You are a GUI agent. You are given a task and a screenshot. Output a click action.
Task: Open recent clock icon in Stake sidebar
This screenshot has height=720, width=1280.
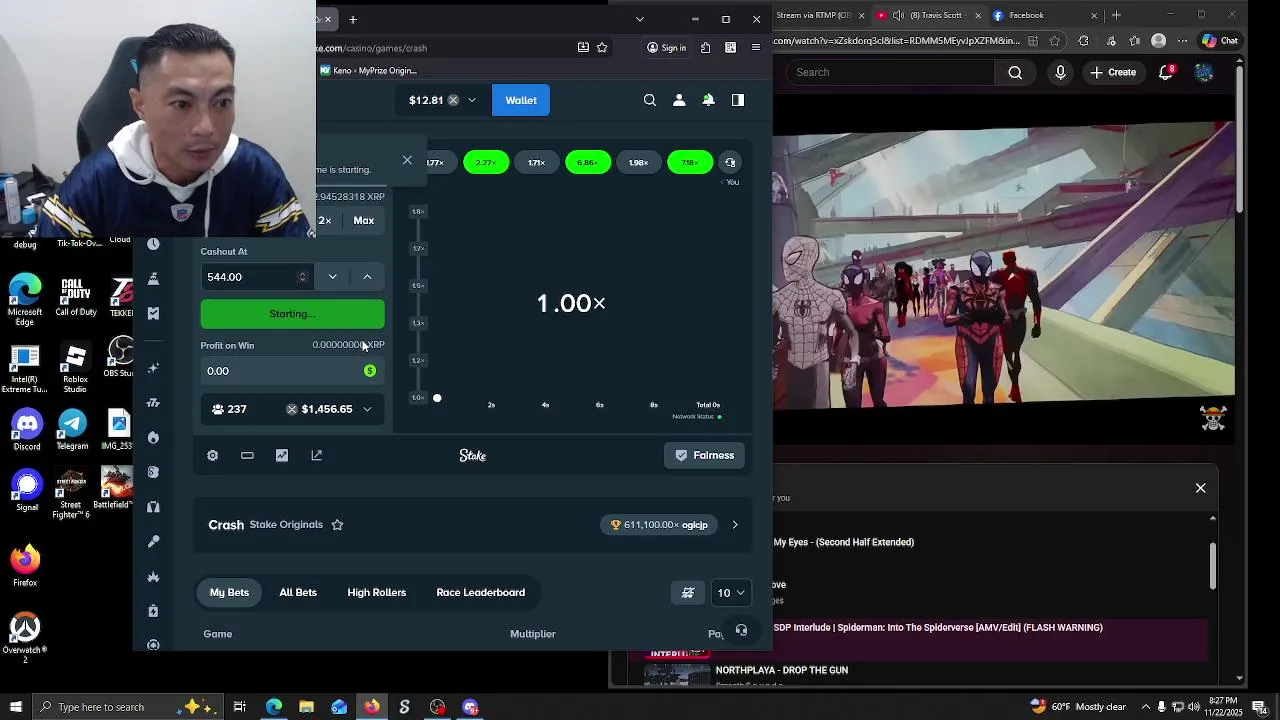tap(153, 244)
